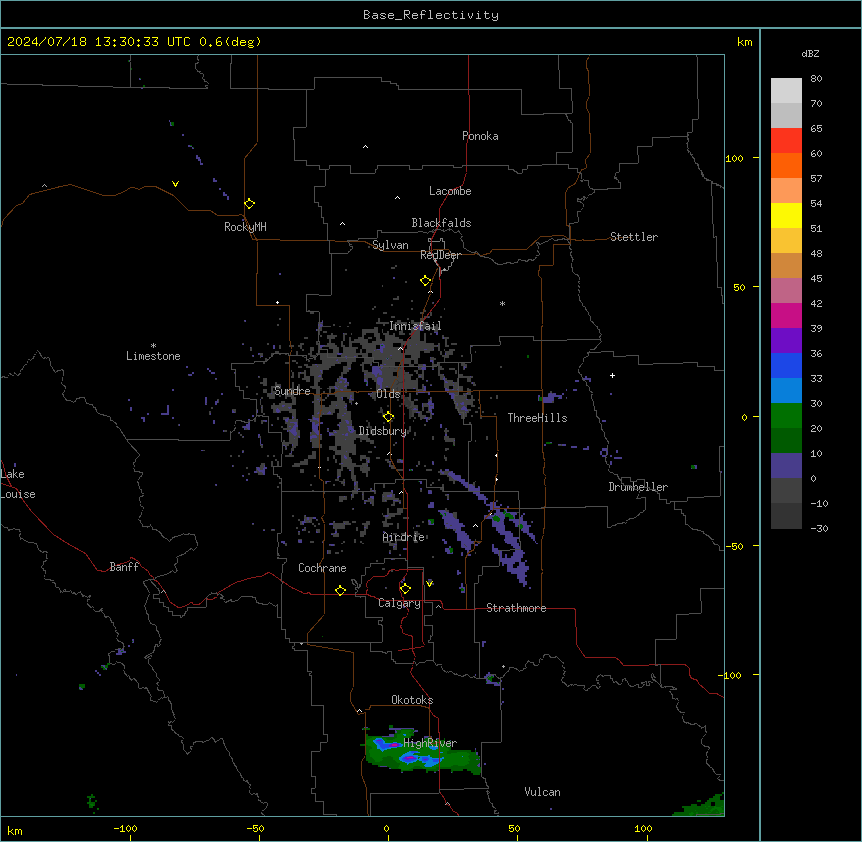Click the Drumheller city label
862x842 pixels.
[x=638, y=487]
